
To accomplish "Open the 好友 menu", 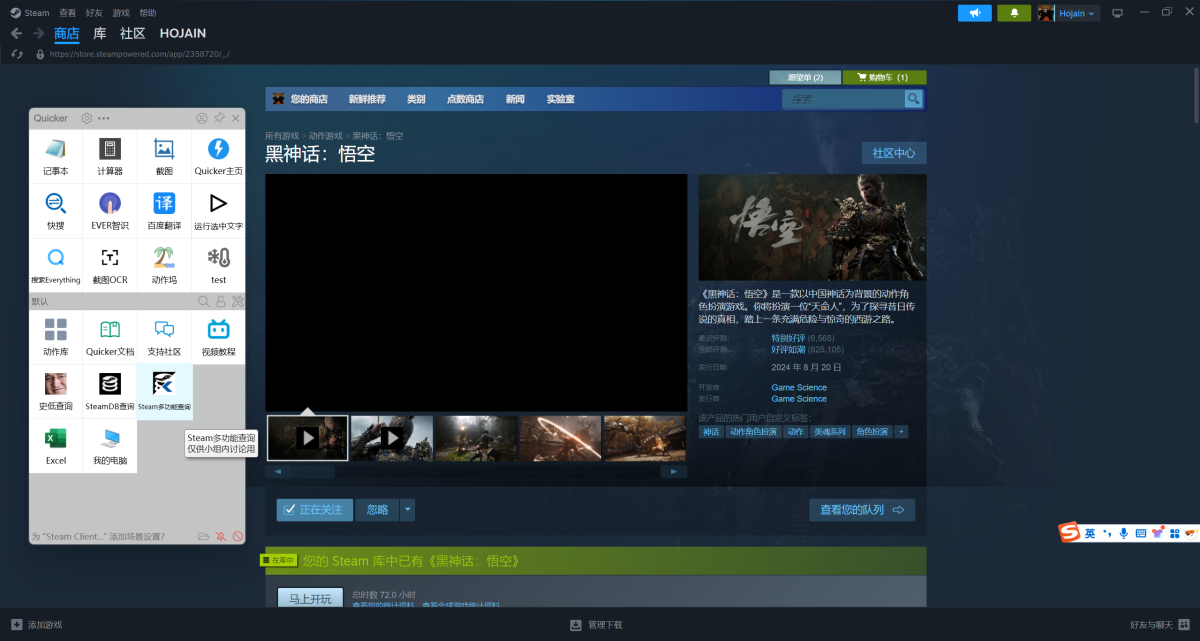I will pyautogui.click(x=94, y=13).
